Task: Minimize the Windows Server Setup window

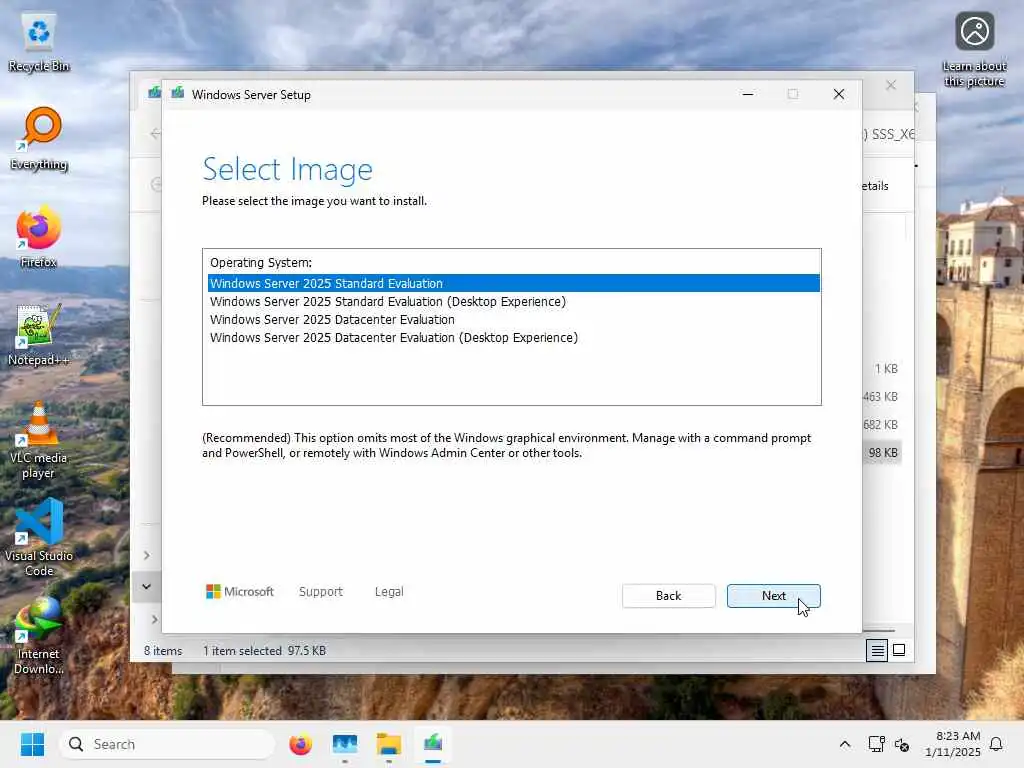Action: point(748,94)
